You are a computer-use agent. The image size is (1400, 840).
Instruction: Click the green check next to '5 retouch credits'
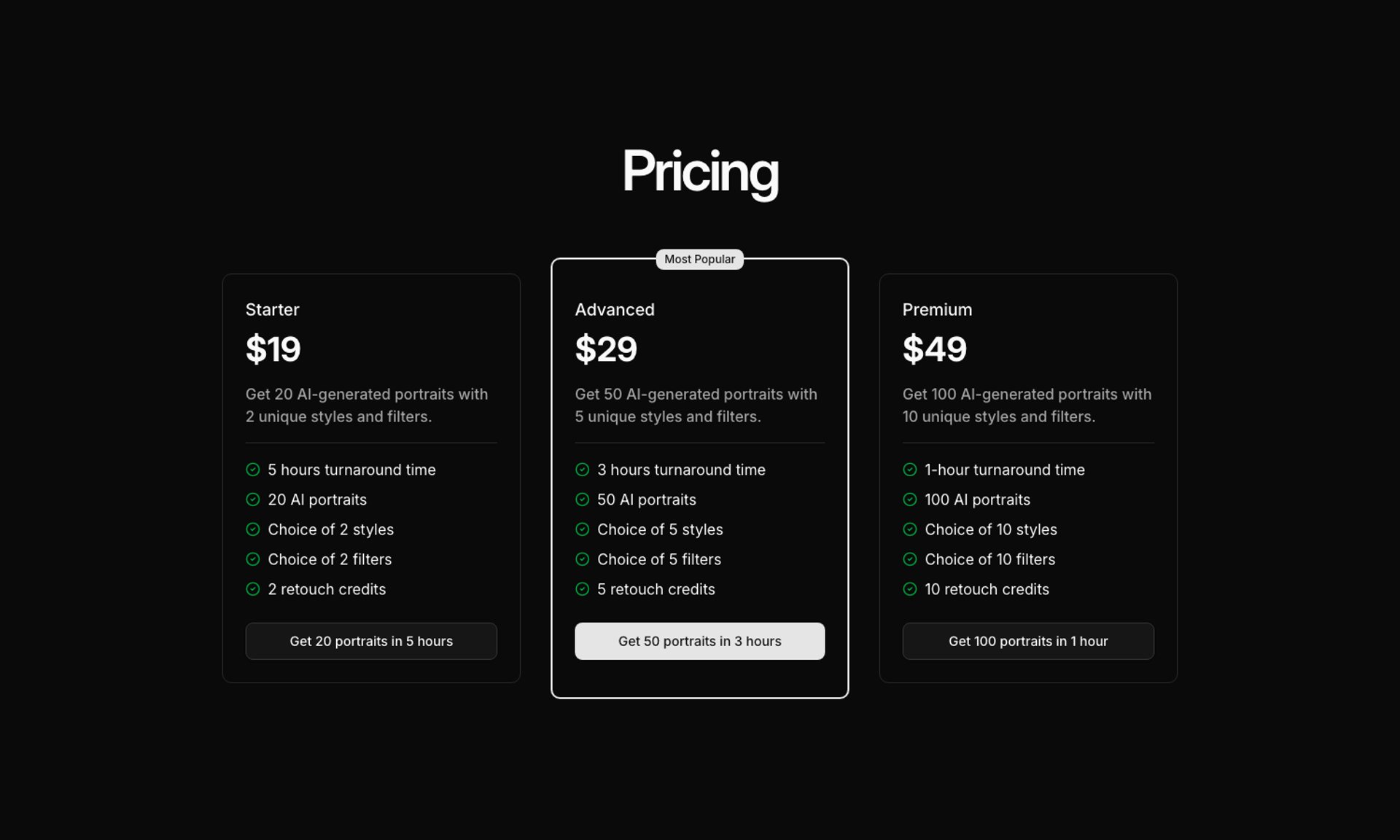click(x=582, y=589)
